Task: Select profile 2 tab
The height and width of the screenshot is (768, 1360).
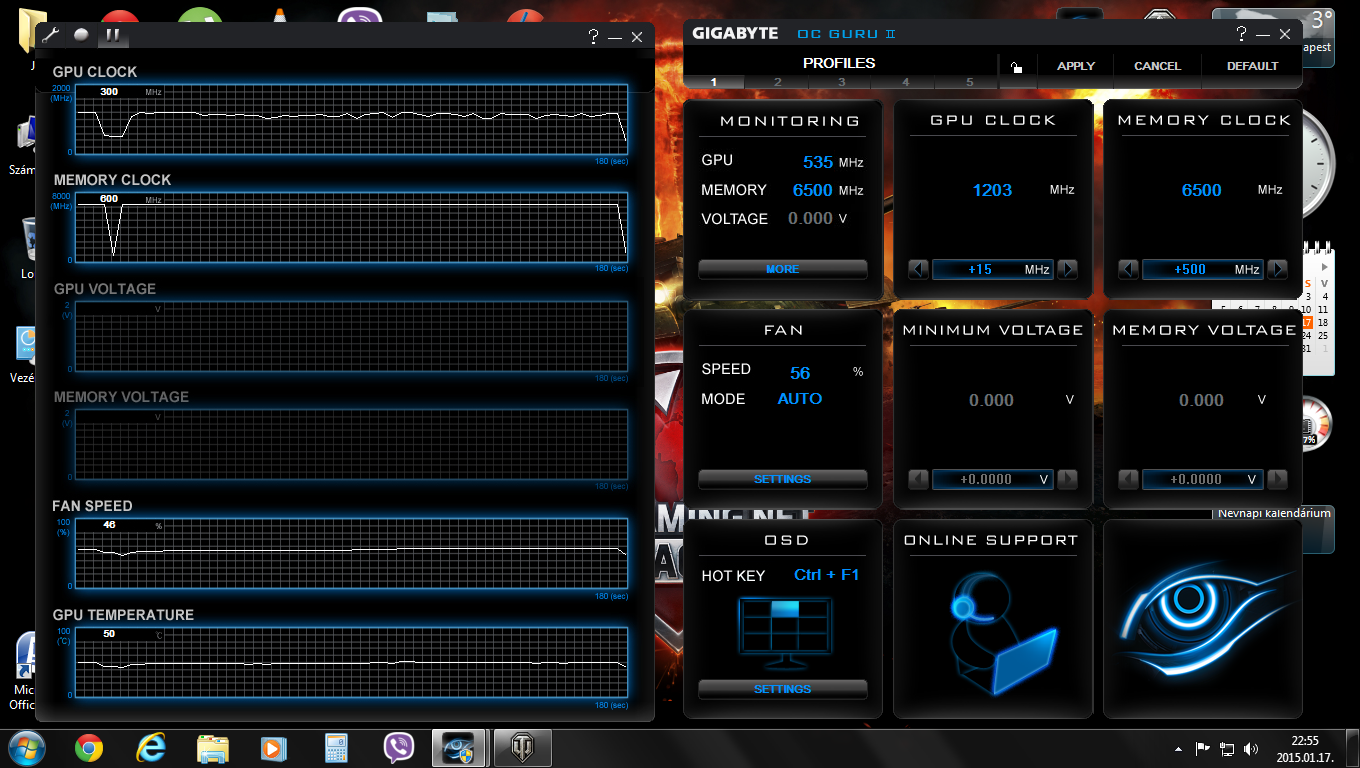Action: (778, 82)
